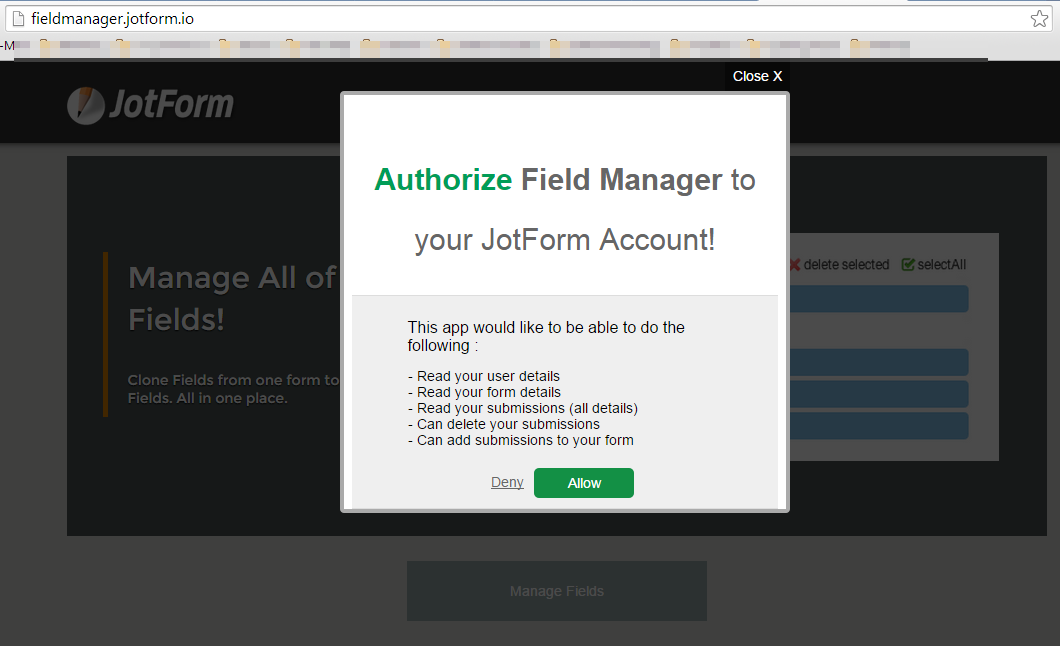Bookmark this page with the star icon

click(1039, 19)
